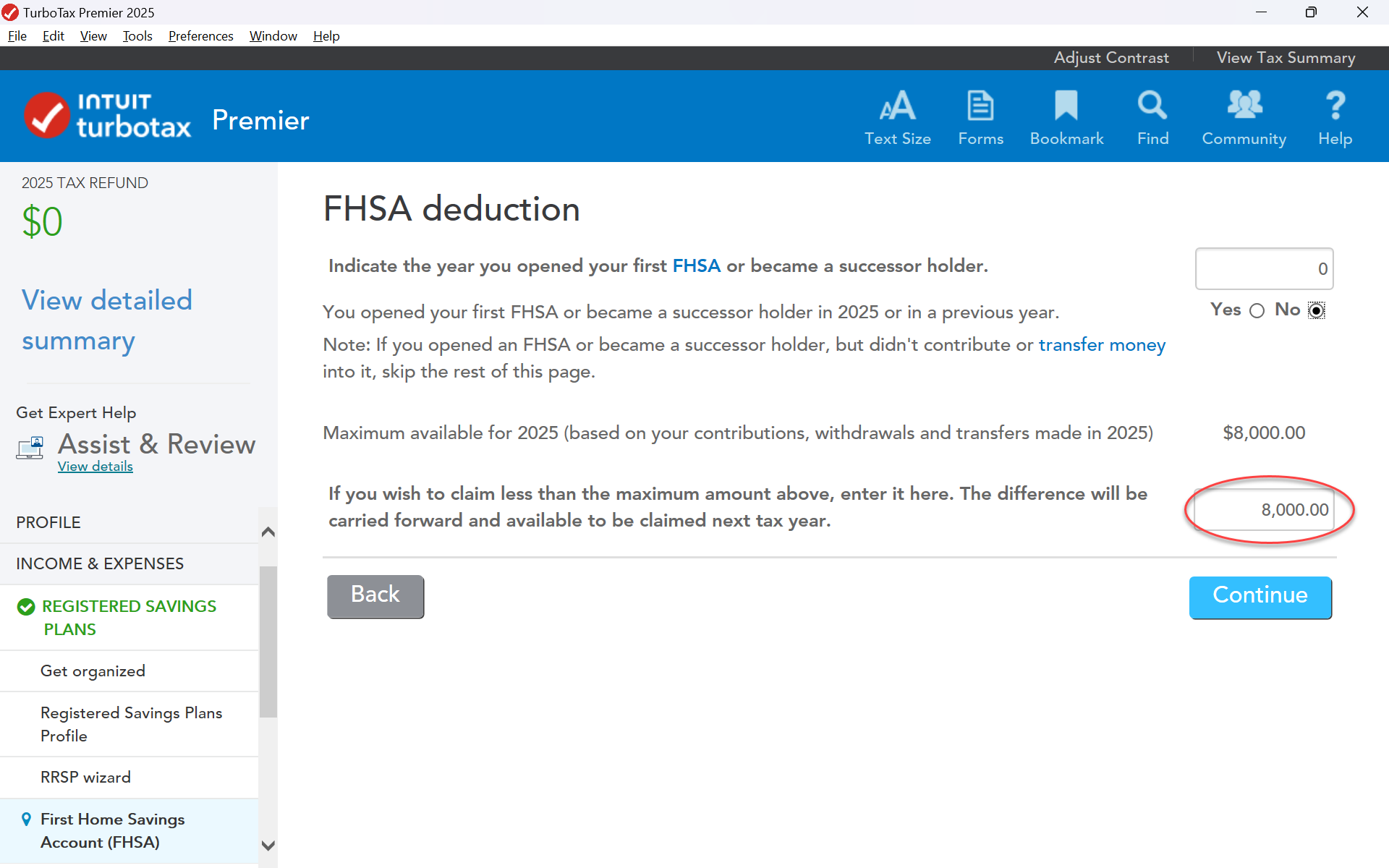
Task: Click the Bookmark icon
Action: tap(1066, 106)
